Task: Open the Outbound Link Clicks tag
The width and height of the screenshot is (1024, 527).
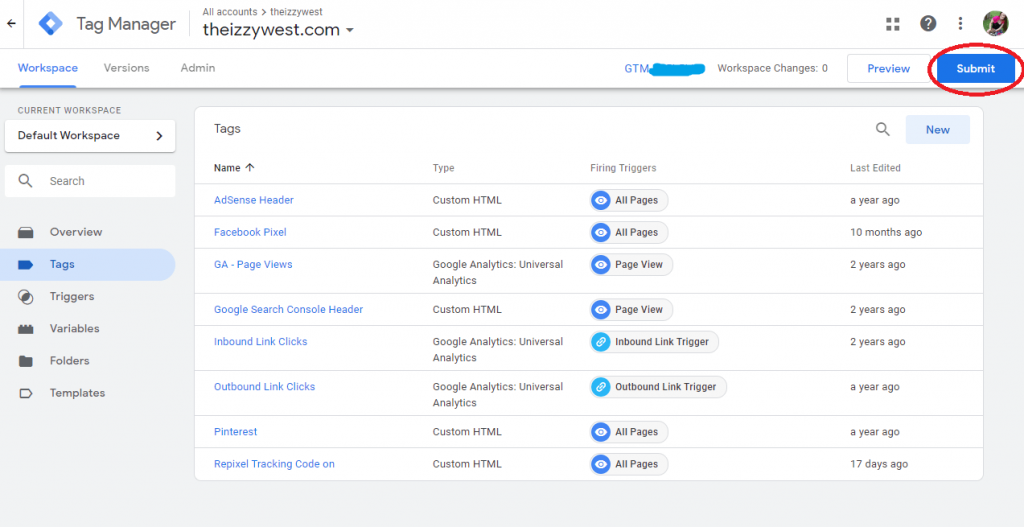Action: tap(264, 387)
